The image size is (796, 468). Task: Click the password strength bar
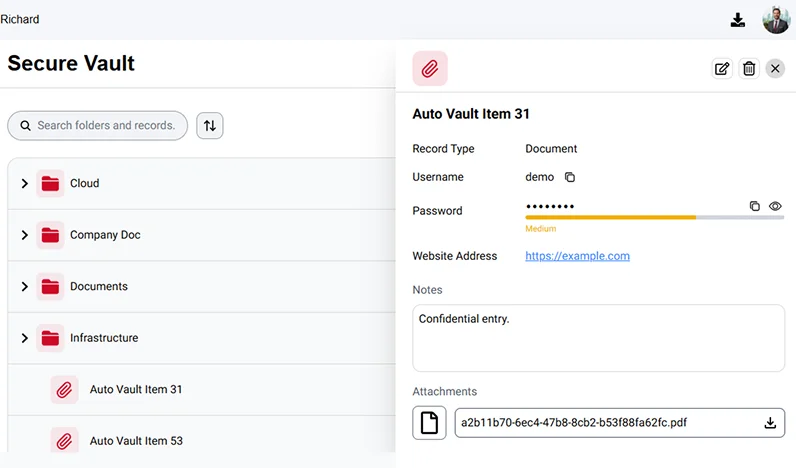pyautogui.click(x=654, y=217)
